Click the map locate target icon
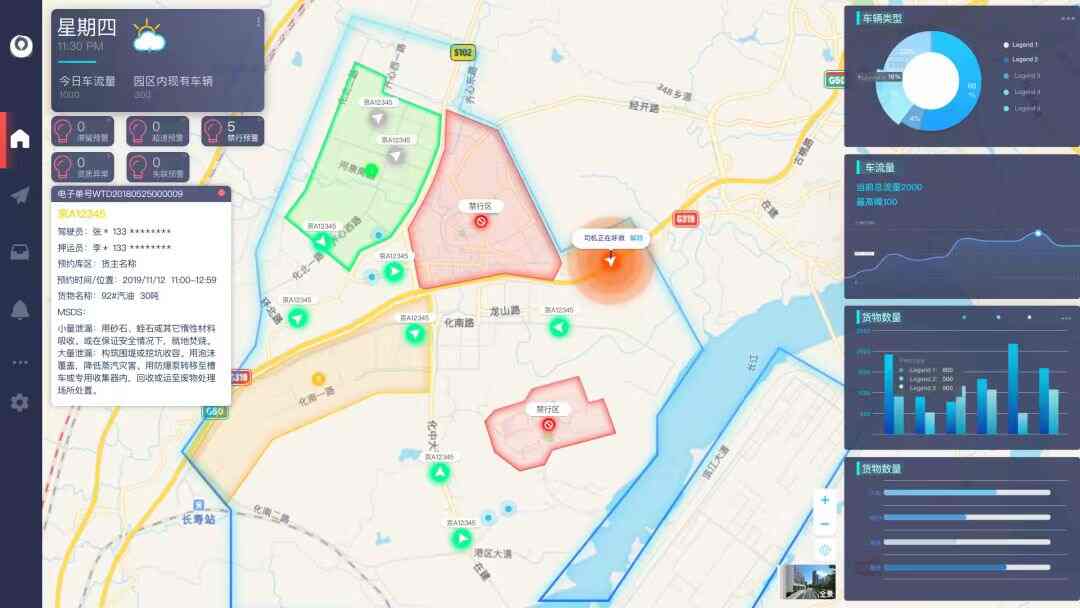Screen dimensions: 1080x608 [824, 550]
